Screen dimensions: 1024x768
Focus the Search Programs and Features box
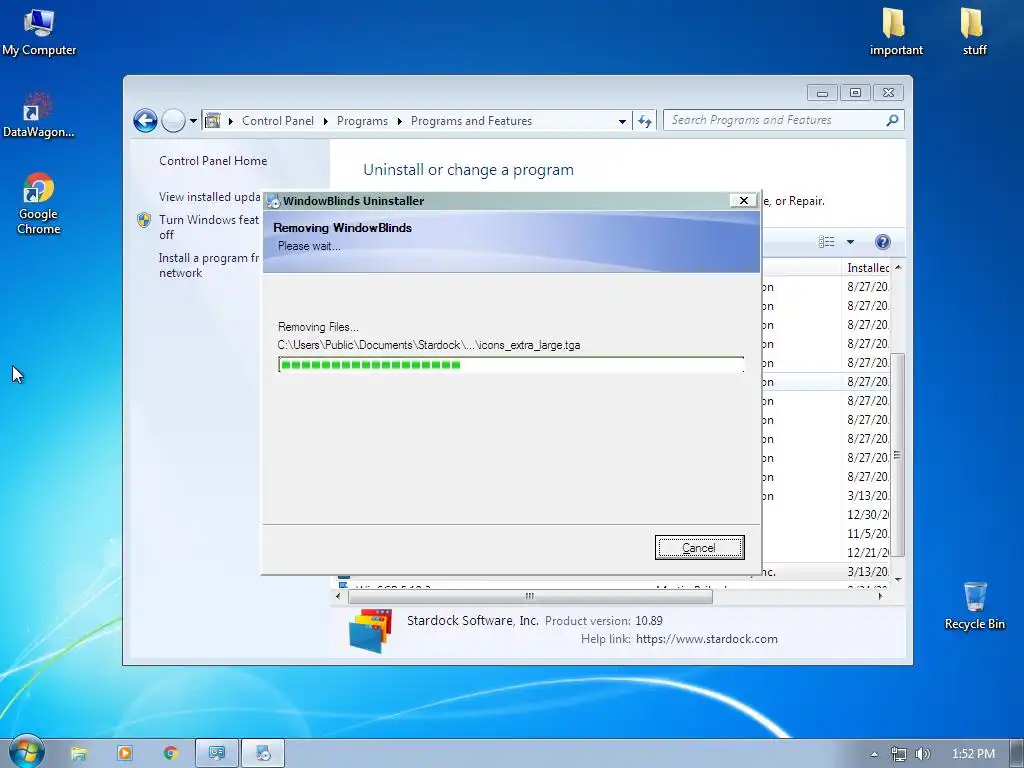pos(774,120)
